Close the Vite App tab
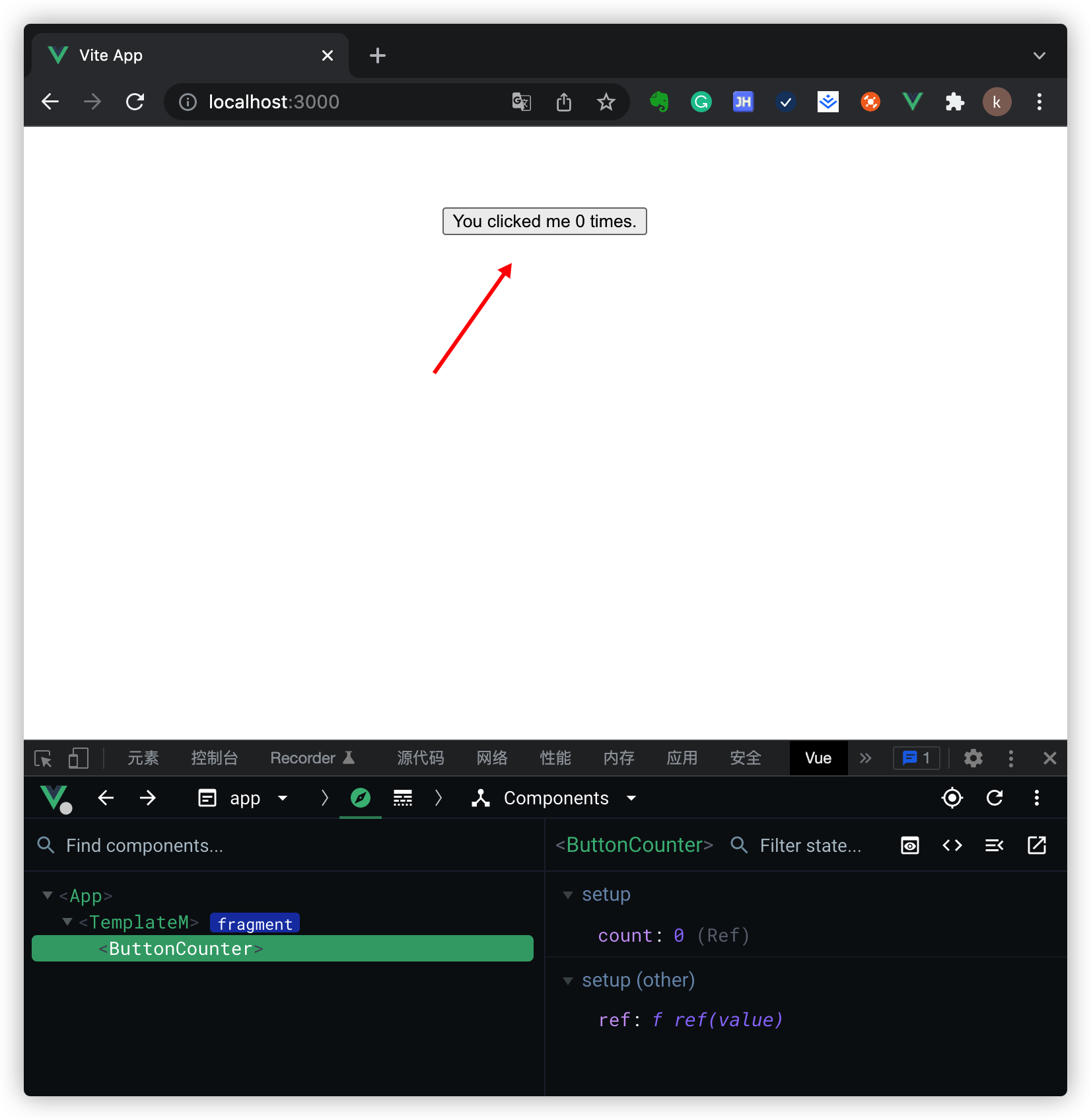 [327, 55]
